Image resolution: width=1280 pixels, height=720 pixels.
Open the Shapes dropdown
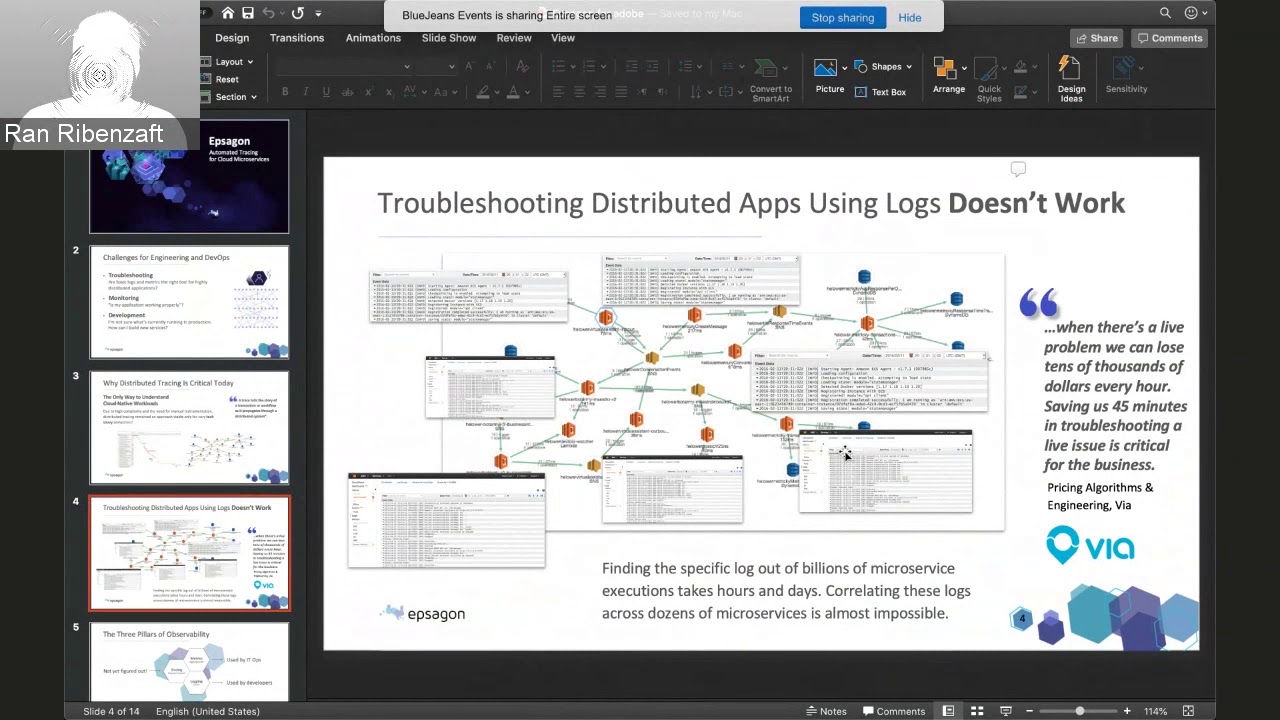click(x=883, y=67)
